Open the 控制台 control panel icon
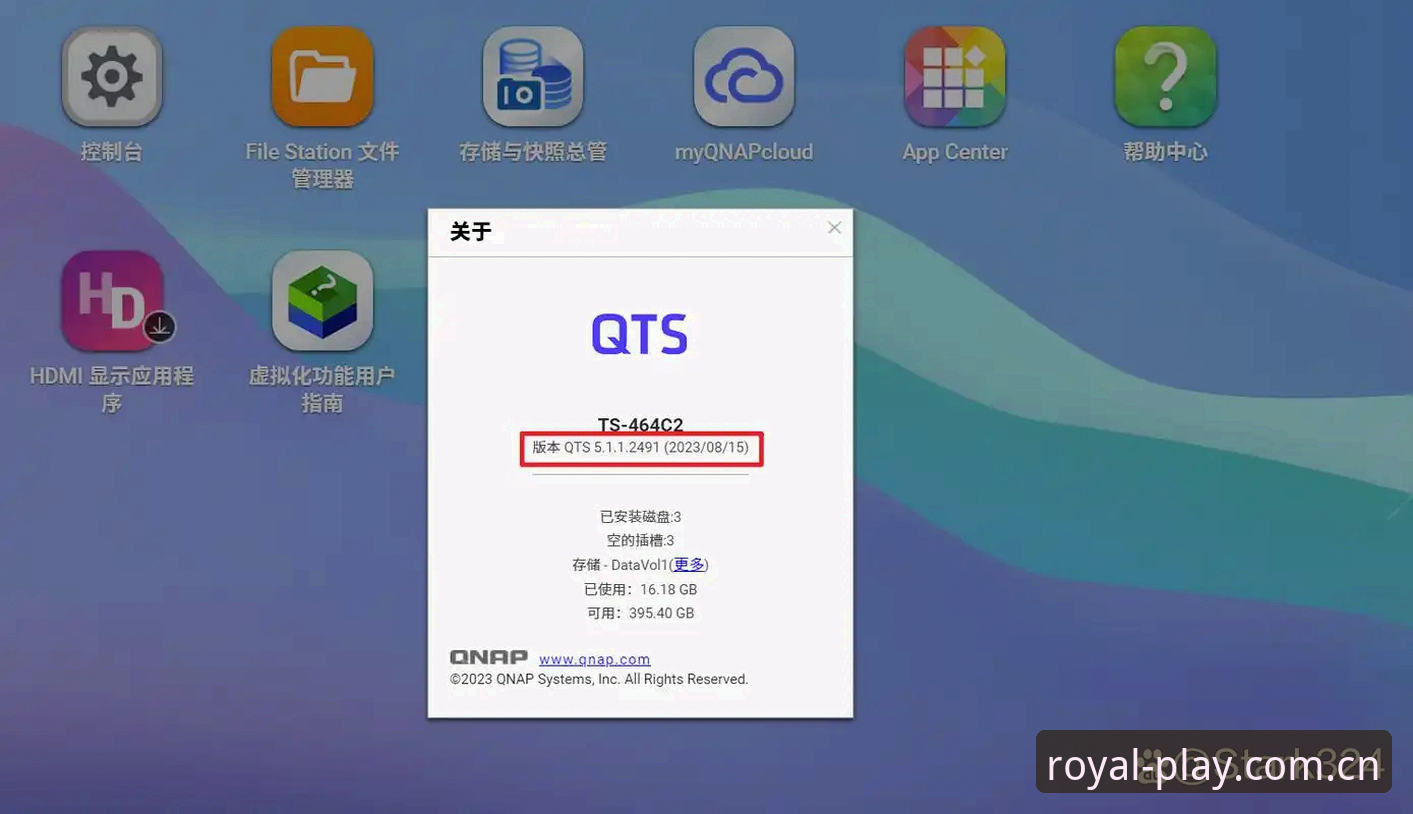The image size is (1413, 814). [x=111, y=77]
